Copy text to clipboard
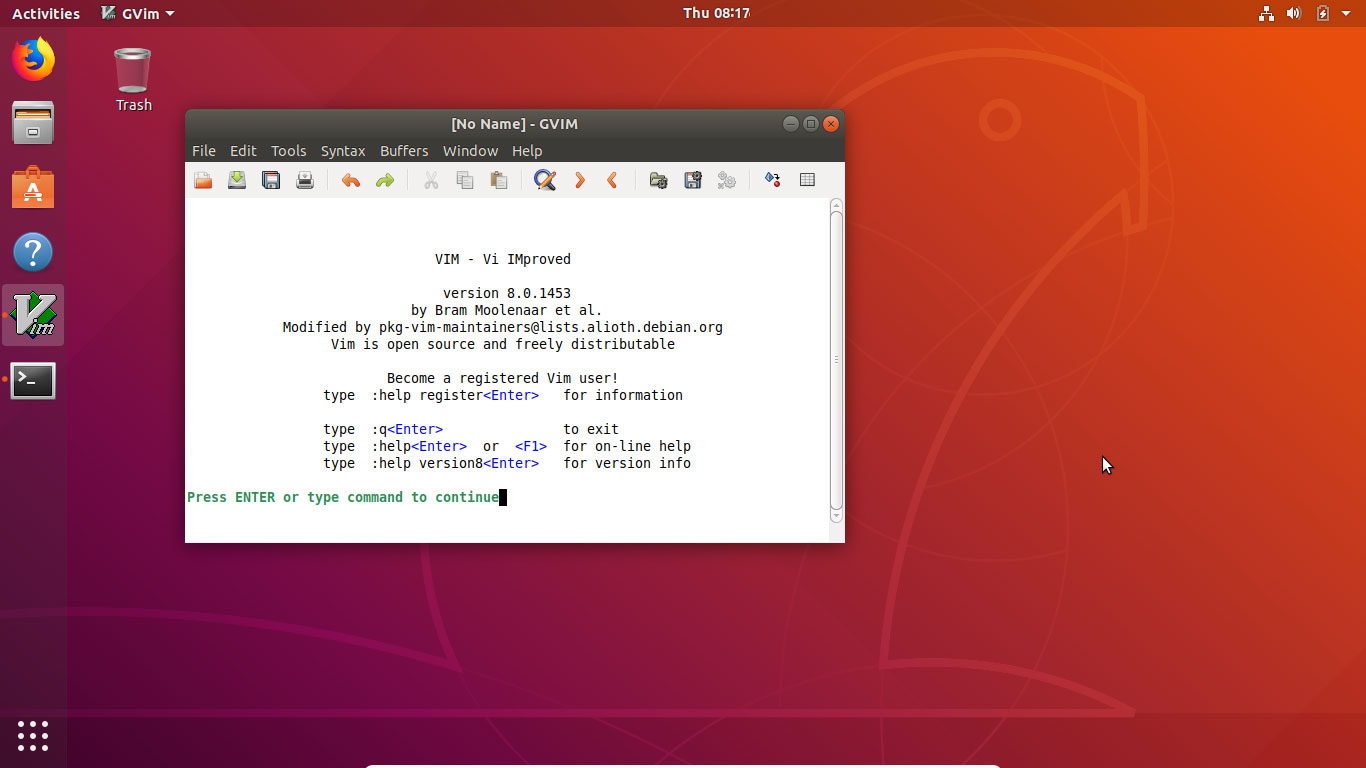Image resolution: width=1366 pixels, height=768 pixels. (x=464, y=180)
